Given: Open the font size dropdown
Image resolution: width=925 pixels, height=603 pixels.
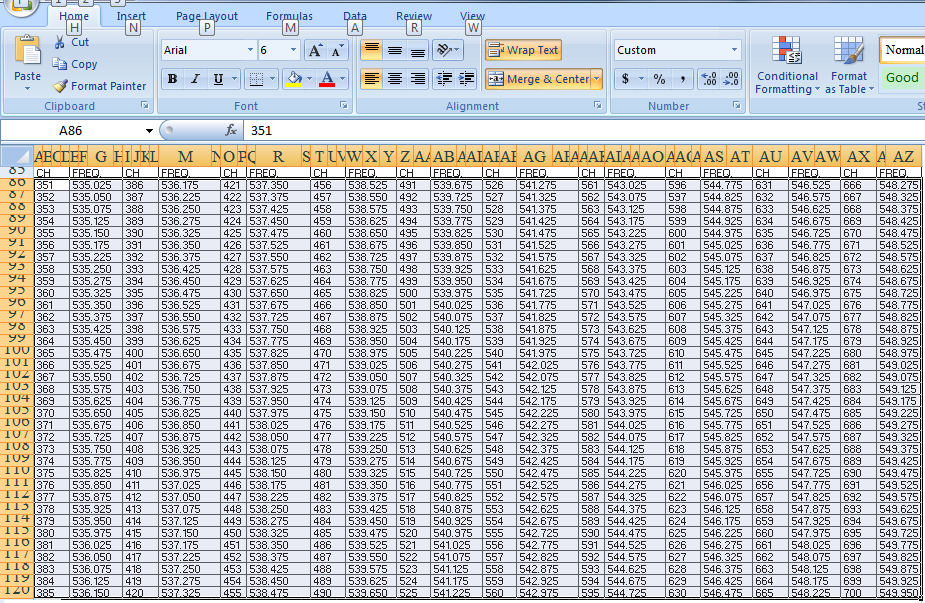Looking at the screenshot, I should (293, 50).
